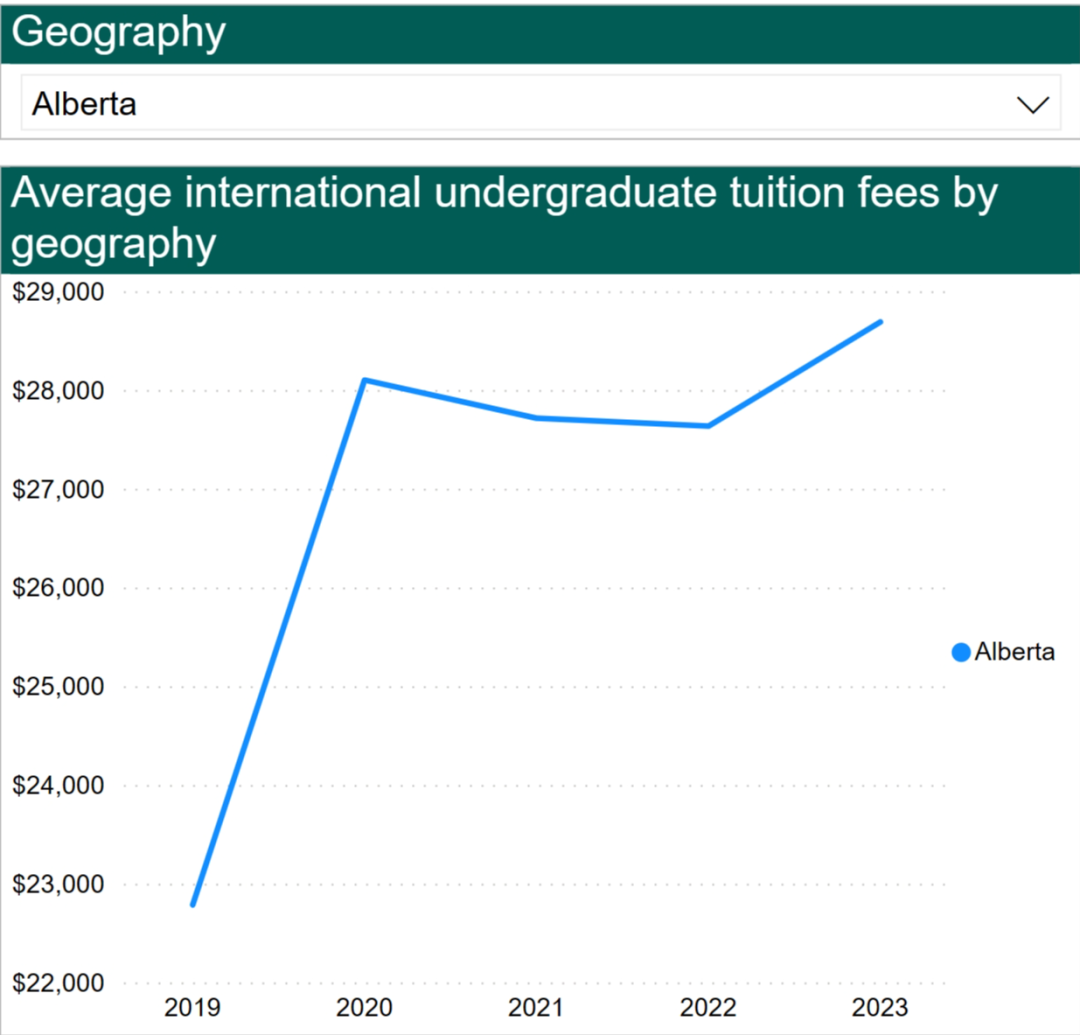This screenshot has width=1080, height=1035.
Task: Click the 2021 x-axis label
Action: [x=536, y=1007]
